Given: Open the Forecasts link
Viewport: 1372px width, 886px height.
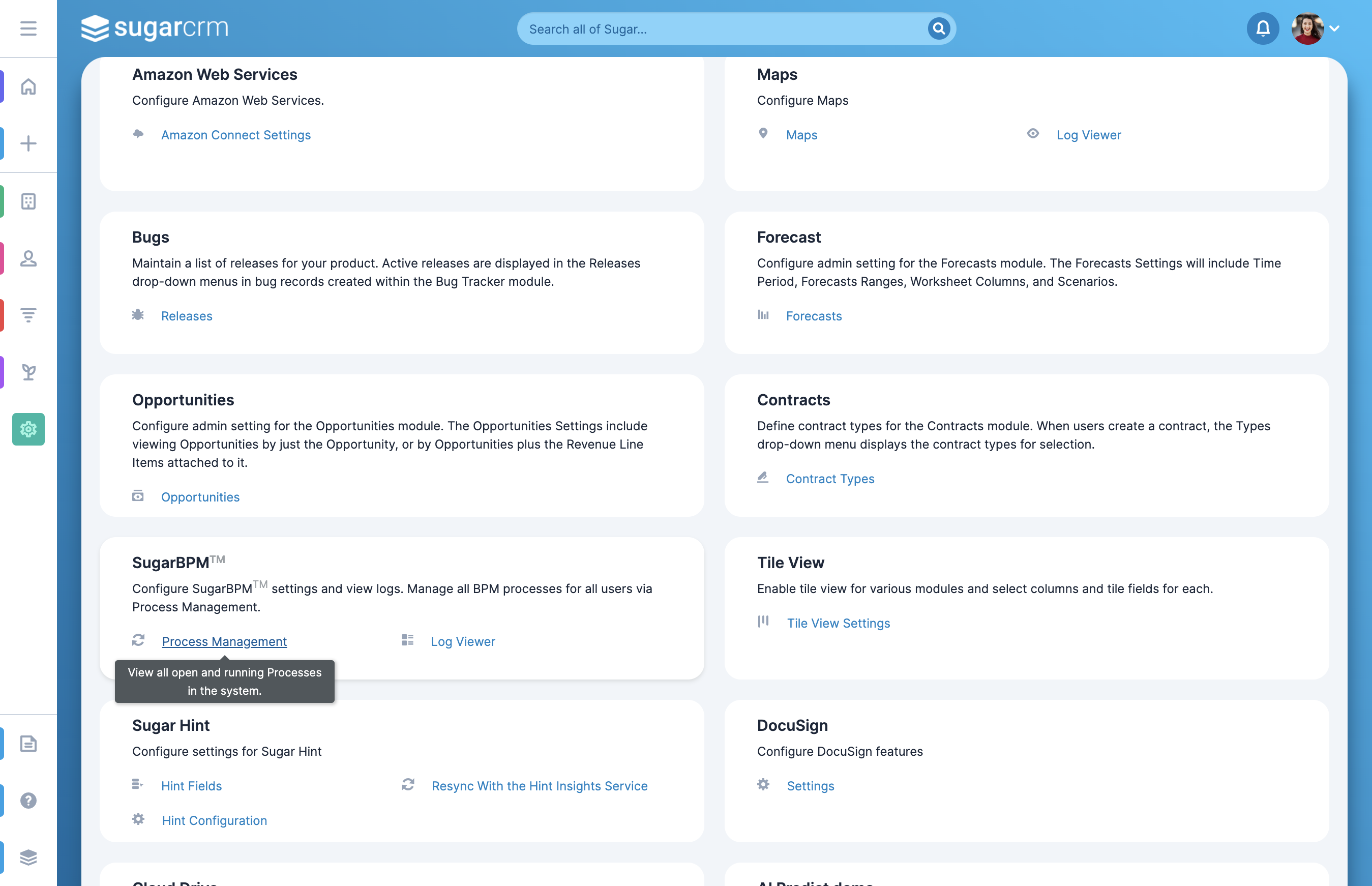Looking at the screenshot, I should pos(814,316).
